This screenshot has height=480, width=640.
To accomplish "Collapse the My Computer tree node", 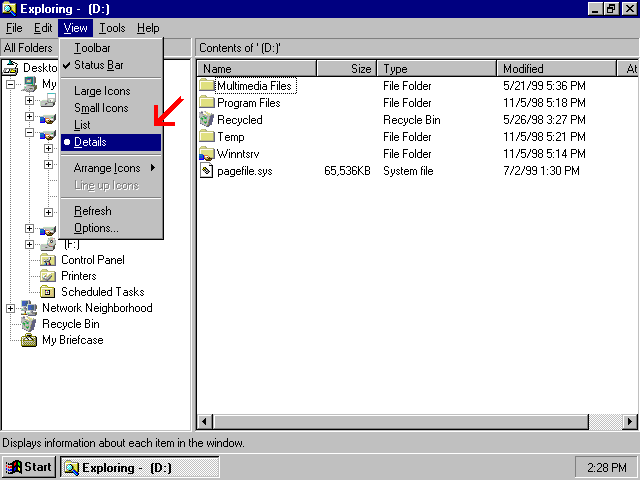I will pos(10,84).
